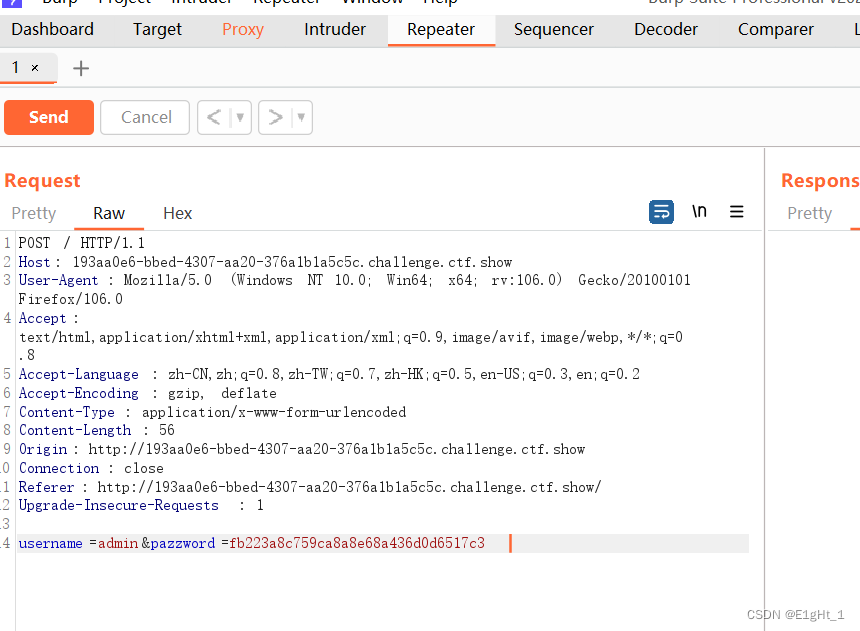The width and height of the screenshot is (860, 631).
Task: Switch the Request view to Raw
Action: (x=109, y=213)
